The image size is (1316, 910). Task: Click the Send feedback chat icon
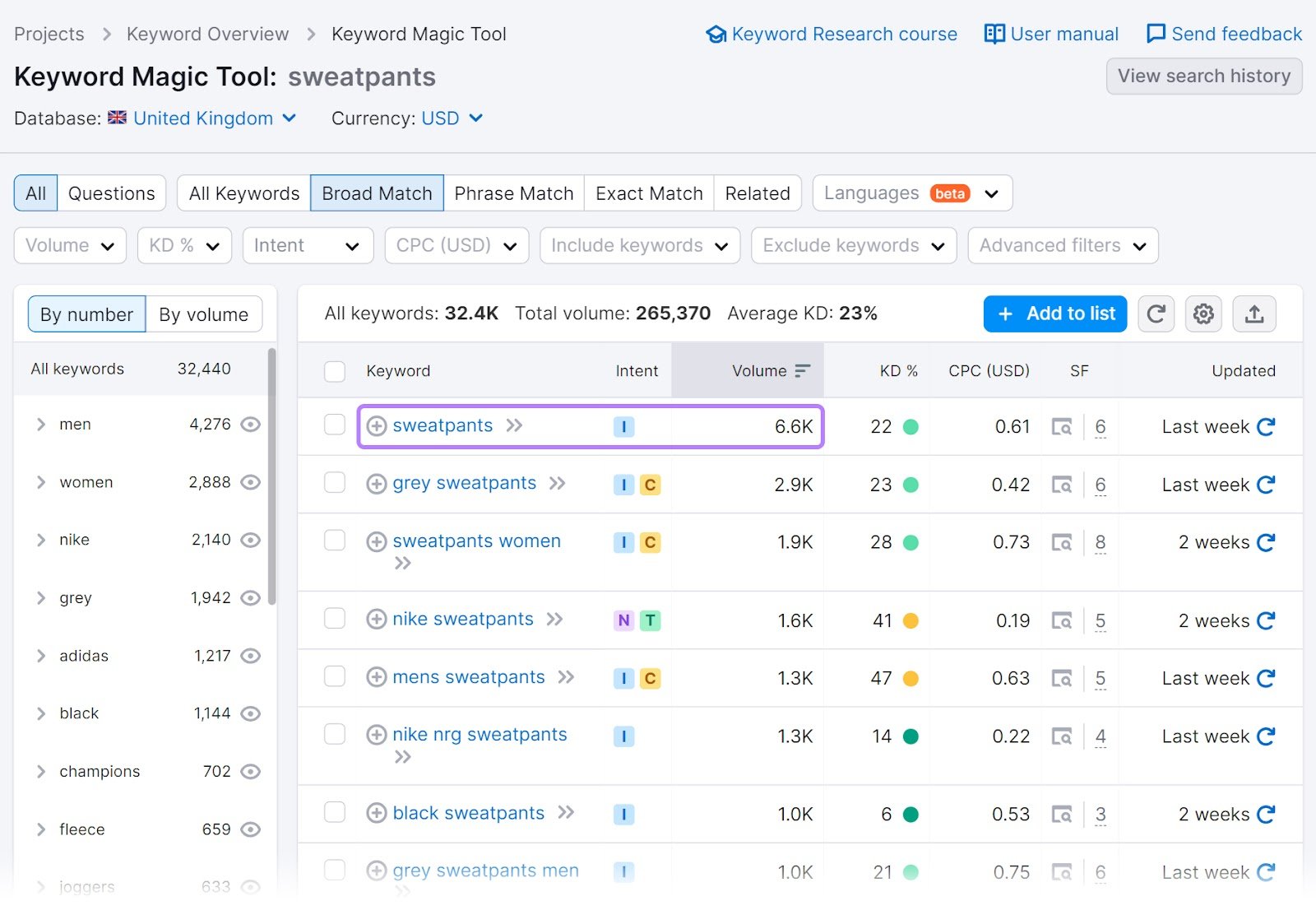pyautogui.click(x=1156, y=34)
